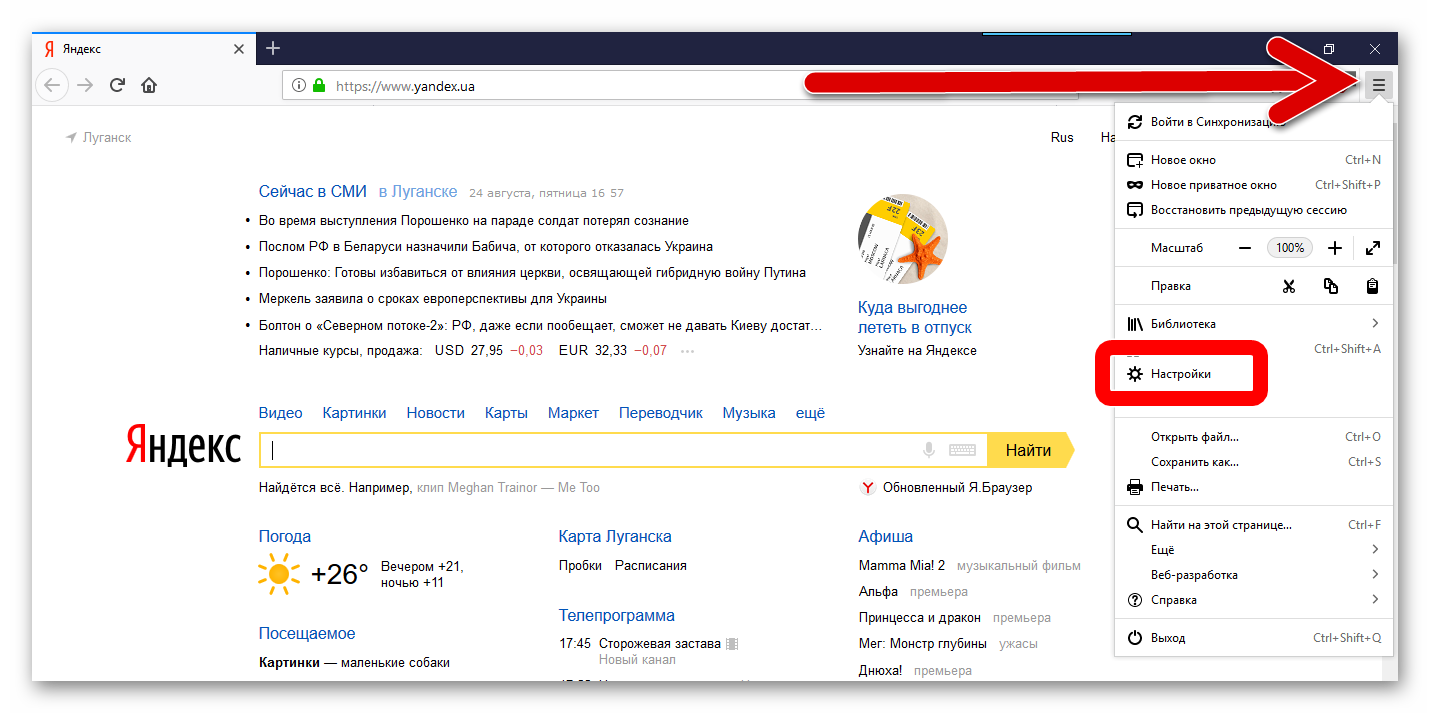The width and height of the screenshot is (1430, 713).
Task: Choose Найти на этой странице...
Action: click(x=1254, y=525)
